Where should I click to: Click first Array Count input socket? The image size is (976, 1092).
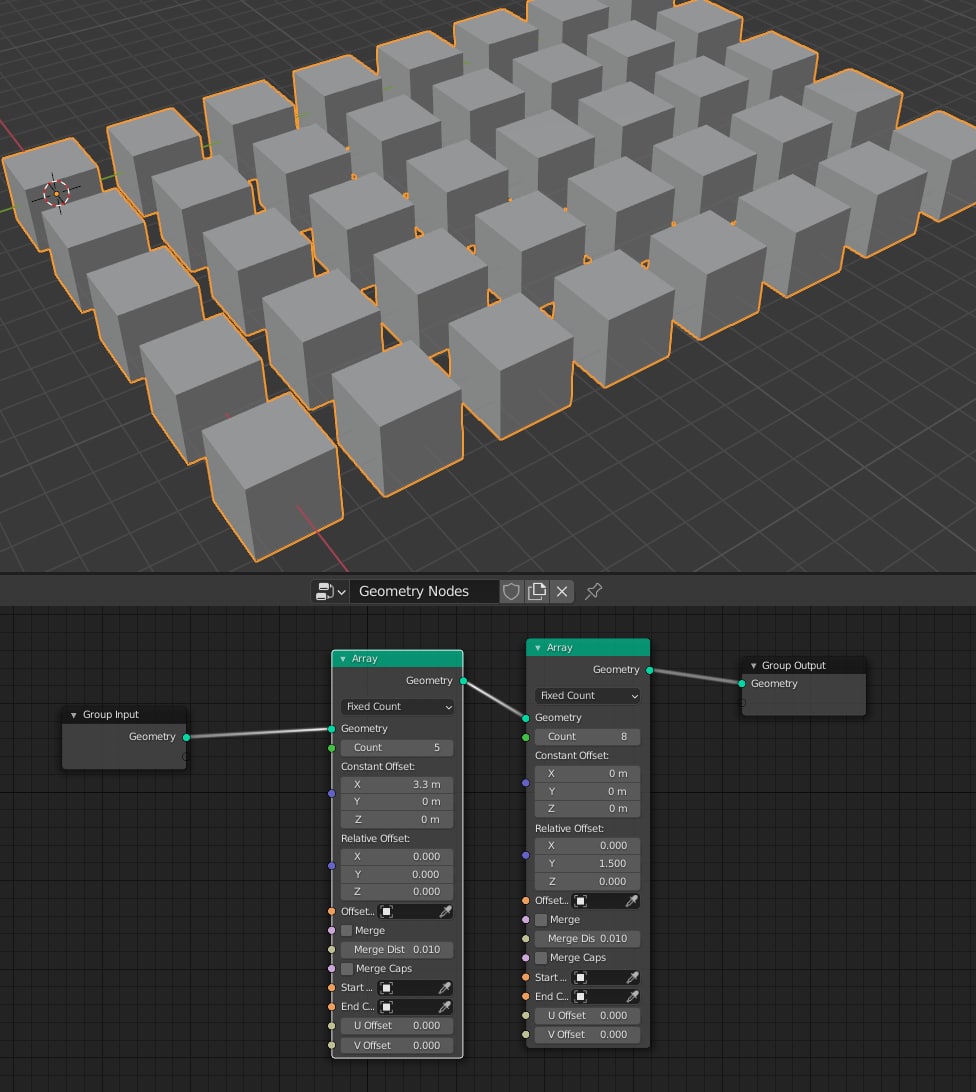tap(332, 748)
